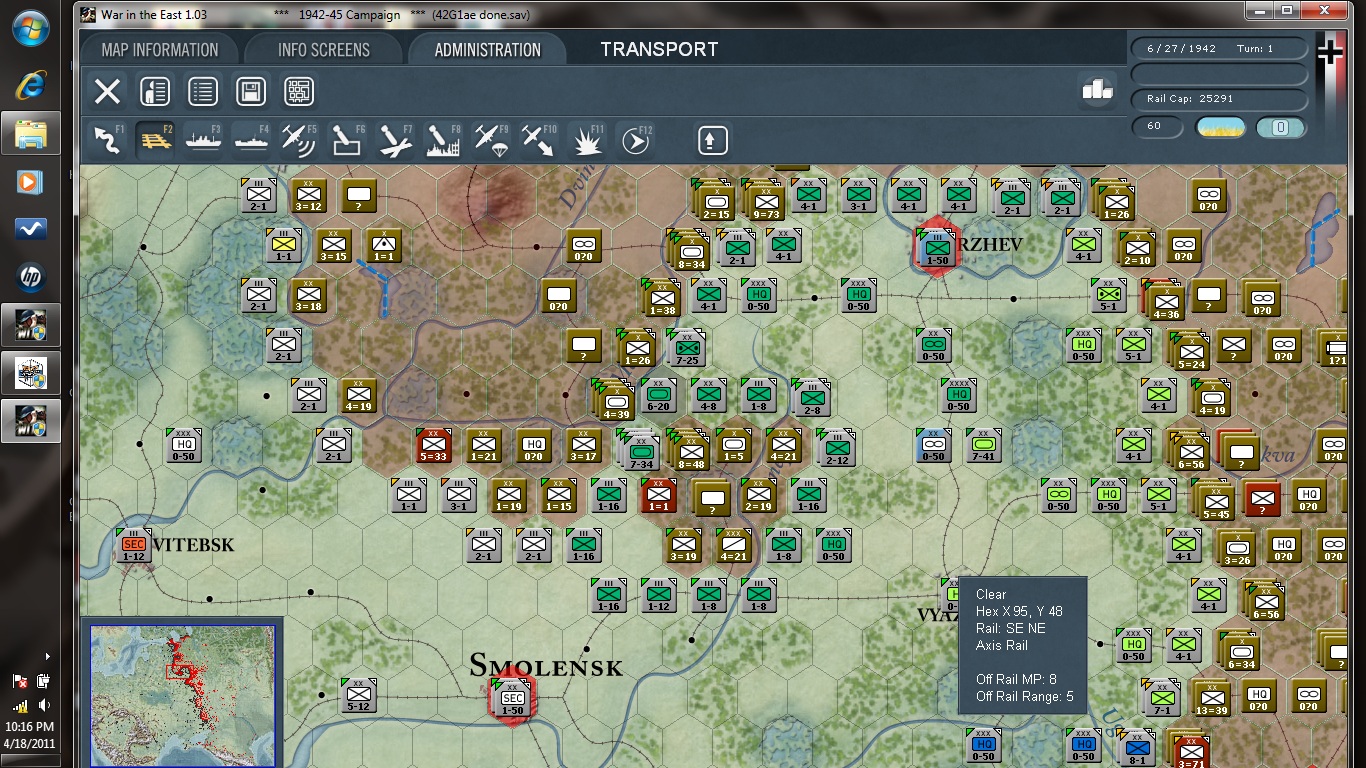Select the 13=39 Soviet unit
This screenshot has width=1366, height=768.
click(x=1211, y=697)
